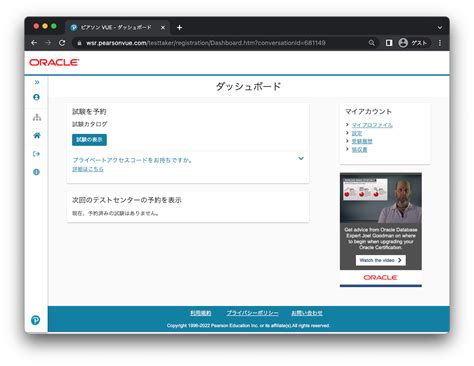This screenshot has height=366, width=474.
Task: Click the Joel Goodman video thumbnail
Action: [x=381, y=198]
